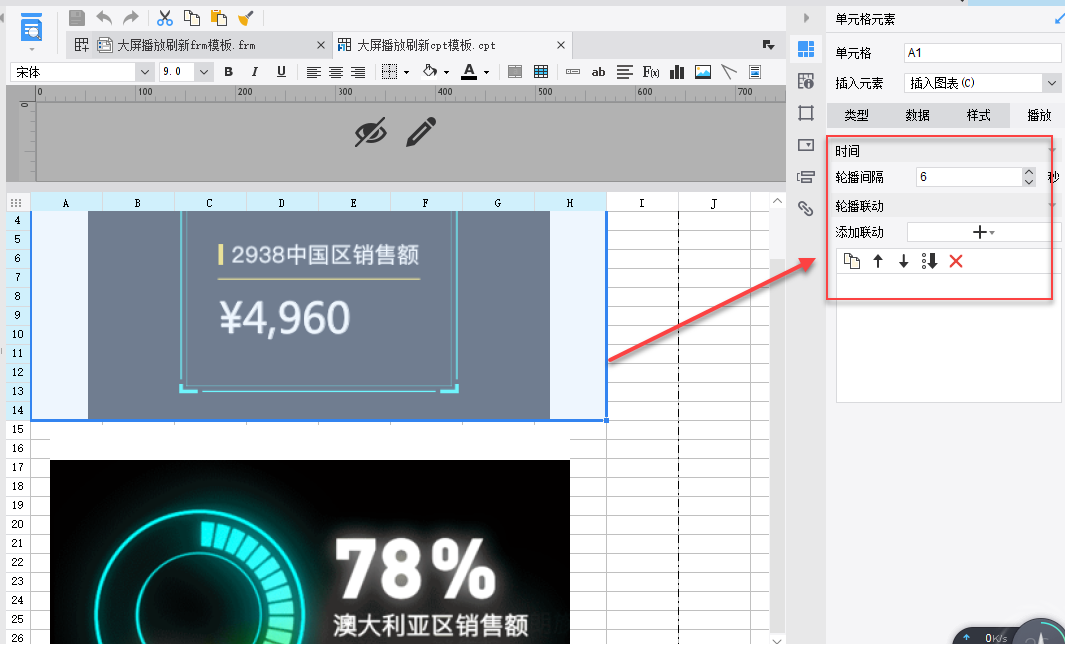Open conditional attributes panel icon
1065x645 pixels.
pyautogui.click(x=806, y=177)
